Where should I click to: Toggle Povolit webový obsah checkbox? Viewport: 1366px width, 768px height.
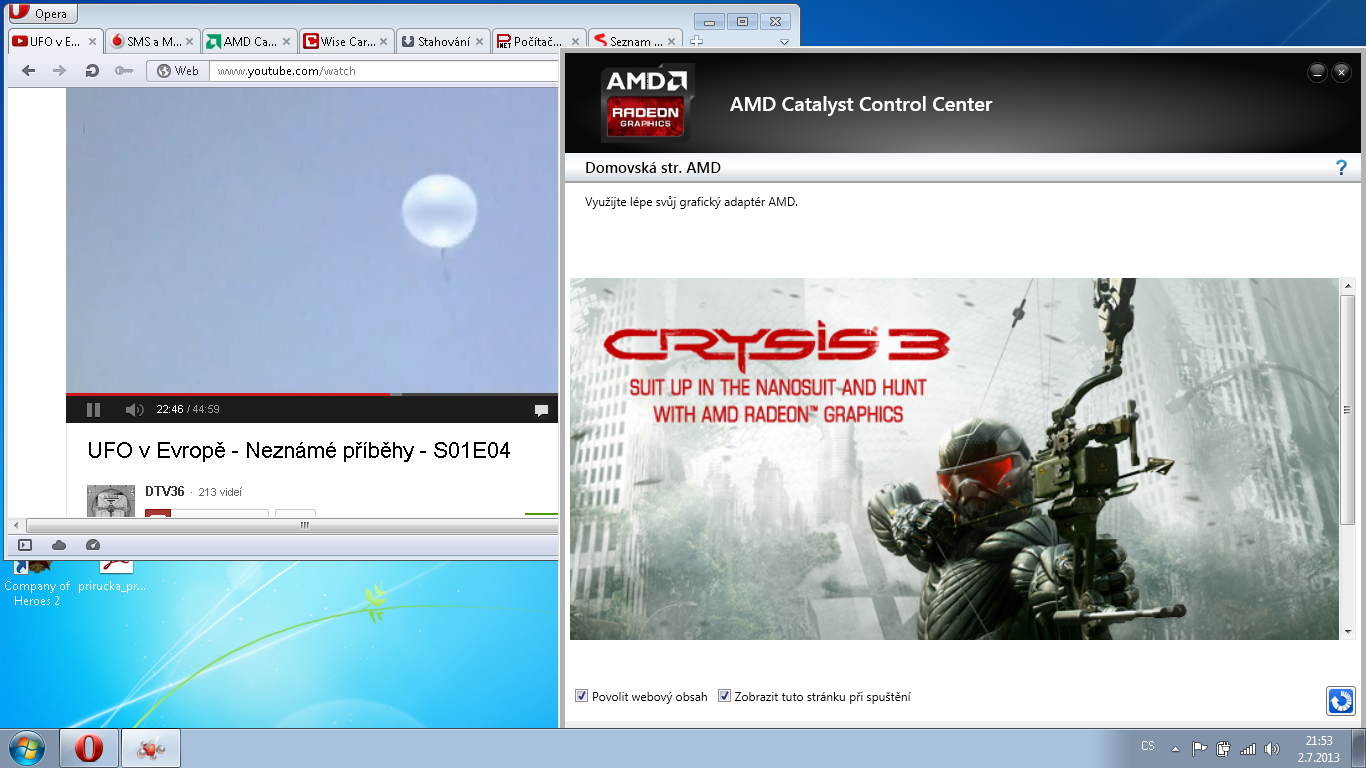[x=582, y=696]
